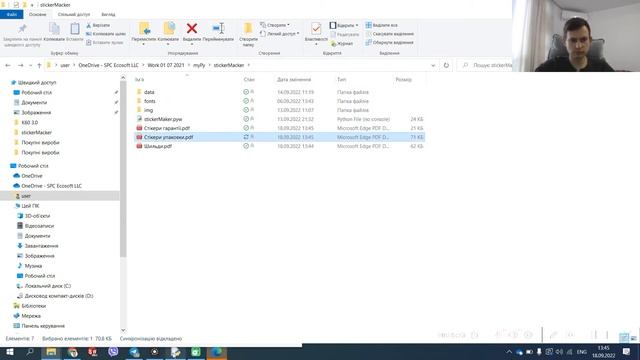Create a new folder with Створити папку

click(248, 34)
